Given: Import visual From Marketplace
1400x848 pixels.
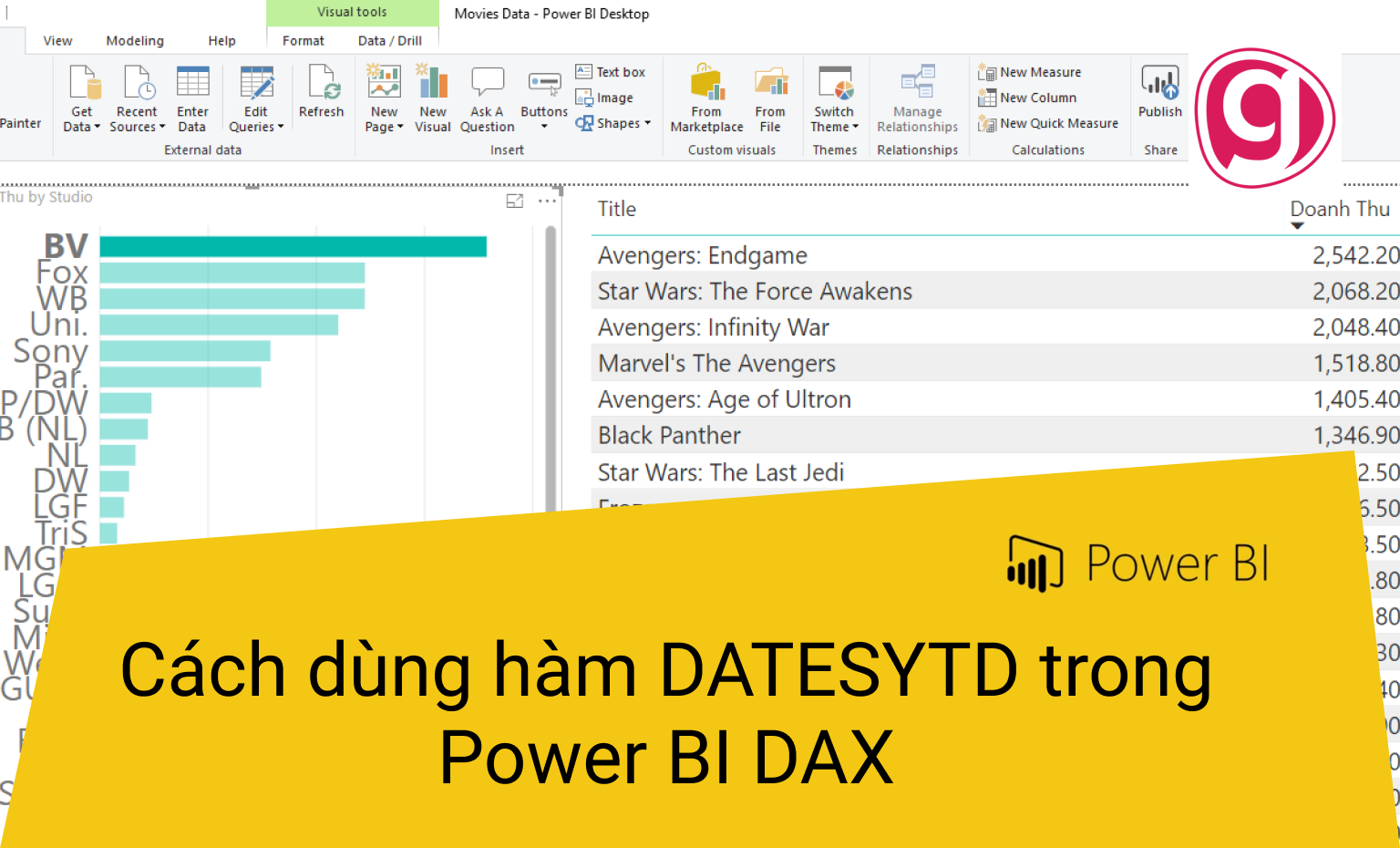Looking at the screenshot, I should coord(706,99).
